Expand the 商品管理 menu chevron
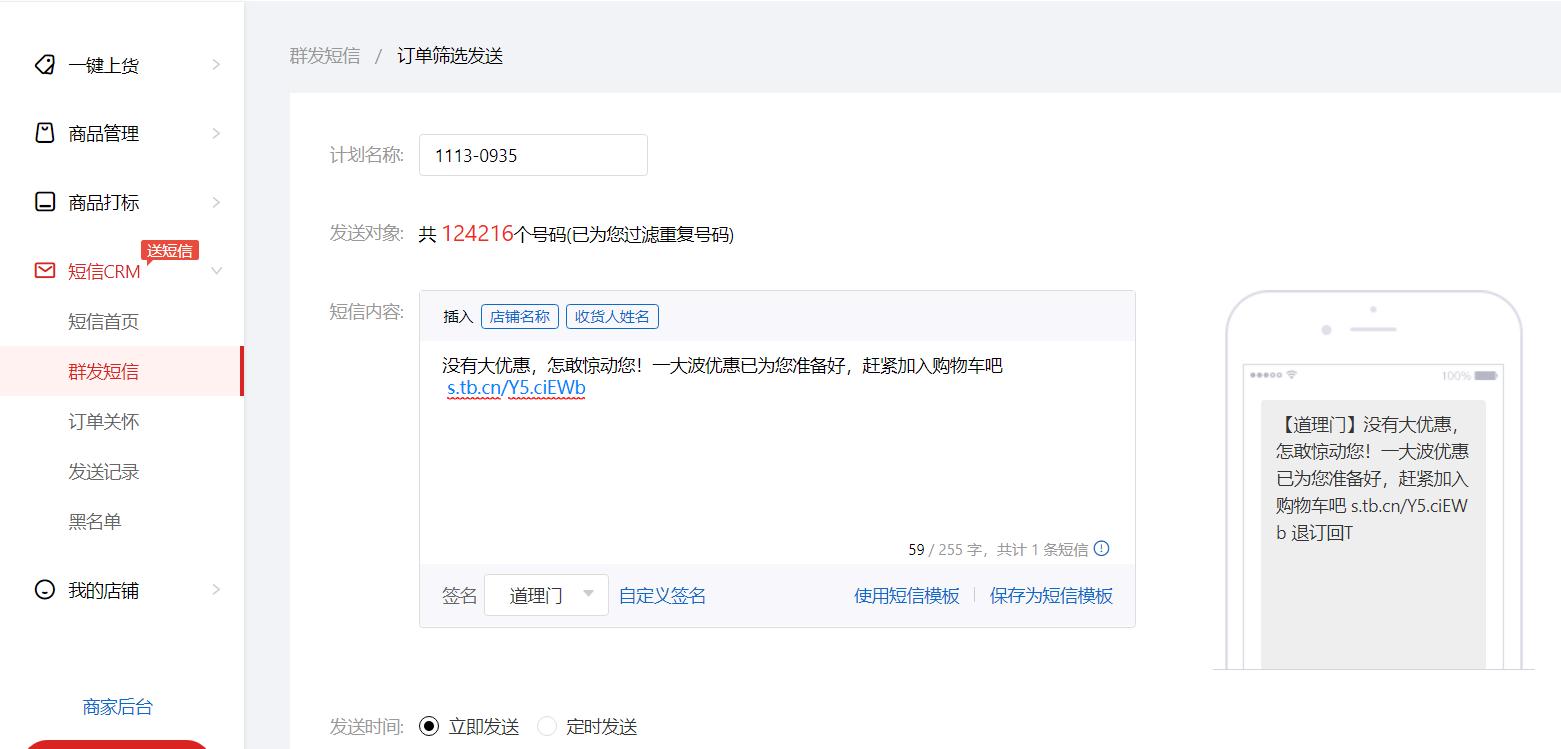Viewport: 1561px width, 749px height. tap(217, 133)
